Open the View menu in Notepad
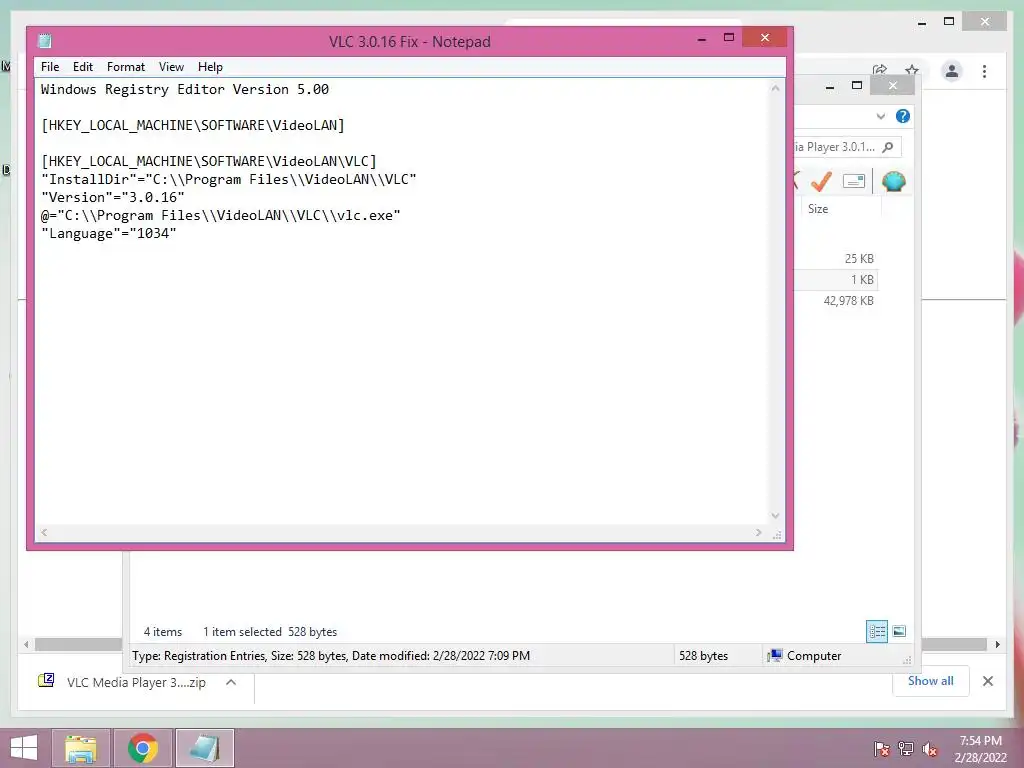The image size is (1024, 768). click(171, 67)
